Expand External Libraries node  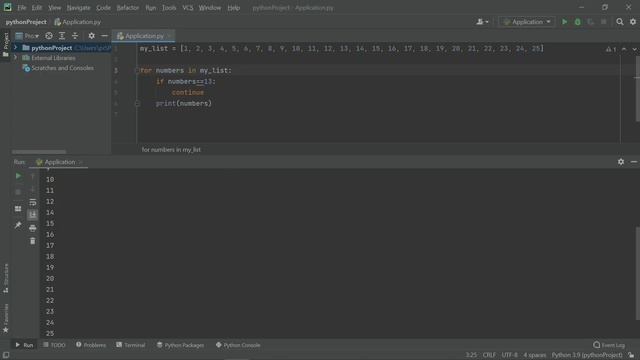pyautogui.click(x=16, y=58)
